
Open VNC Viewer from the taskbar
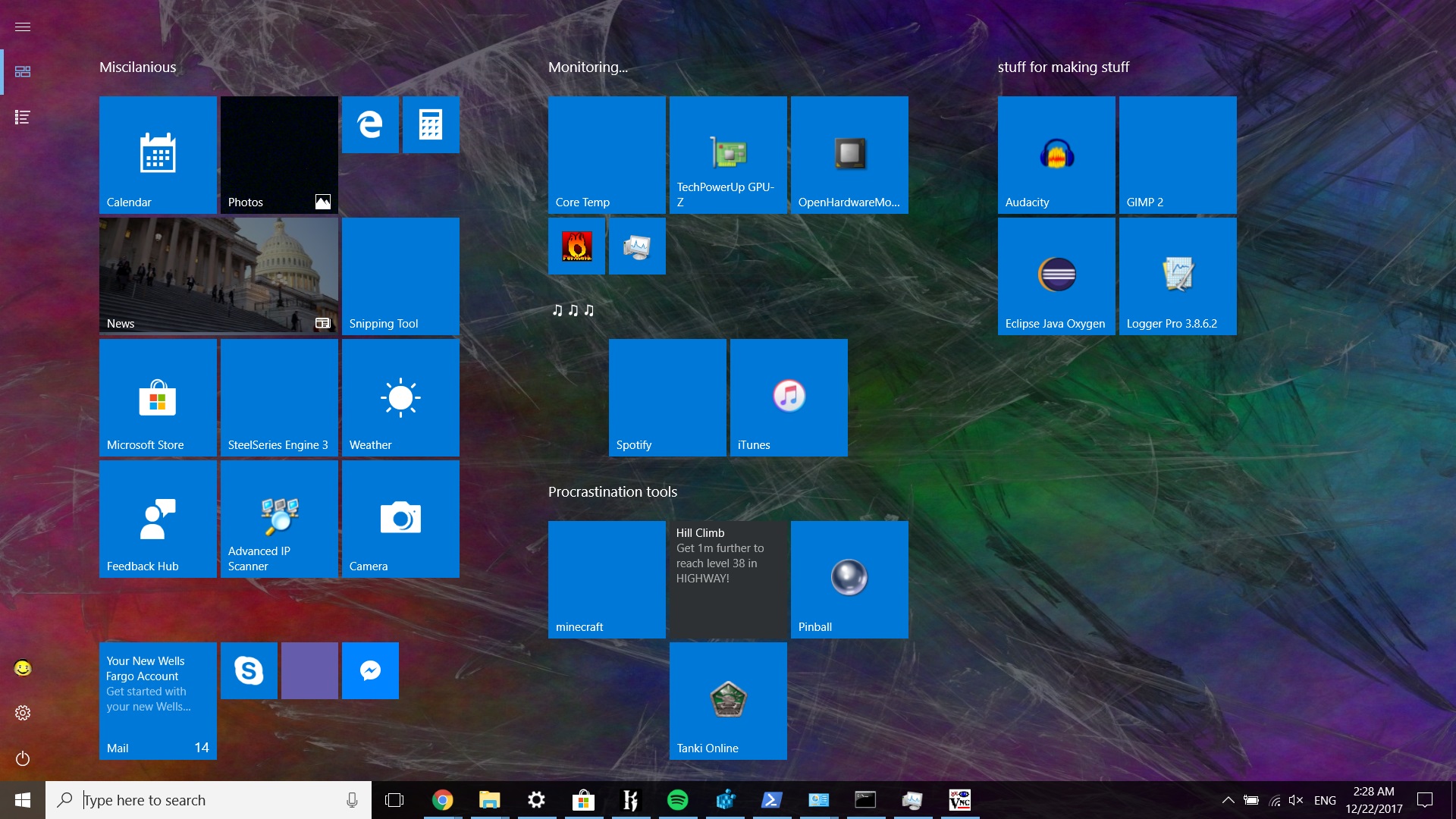tap(959, 800)
